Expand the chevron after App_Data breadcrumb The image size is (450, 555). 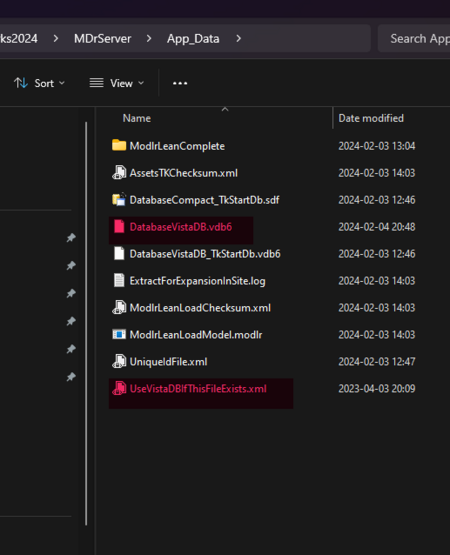pos(238,38)
